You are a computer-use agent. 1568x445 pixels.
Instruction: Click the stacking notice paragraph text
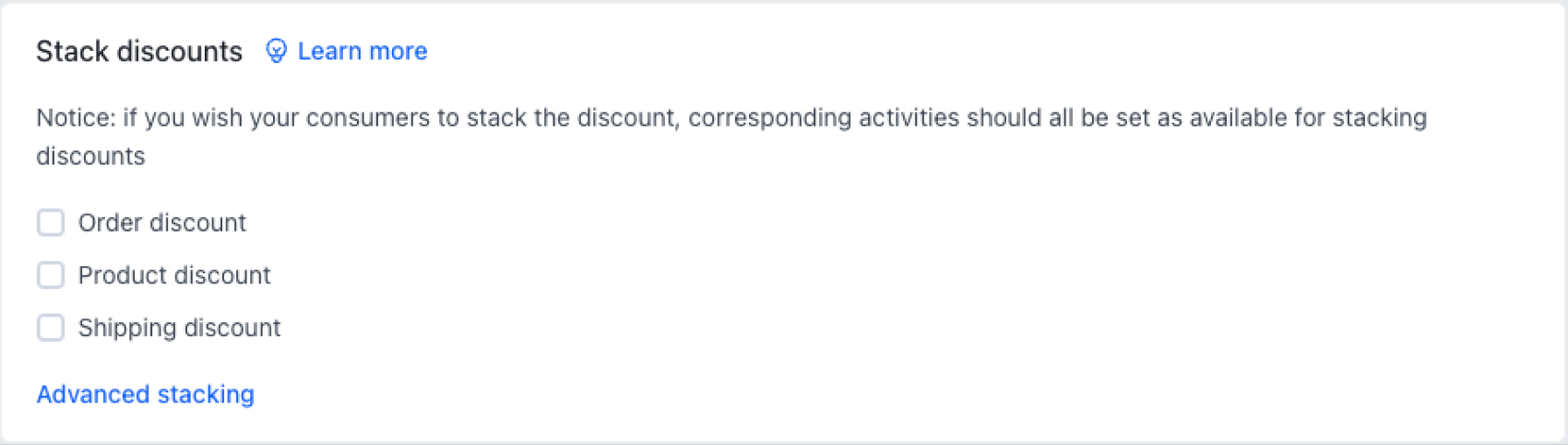pos(731,118)
